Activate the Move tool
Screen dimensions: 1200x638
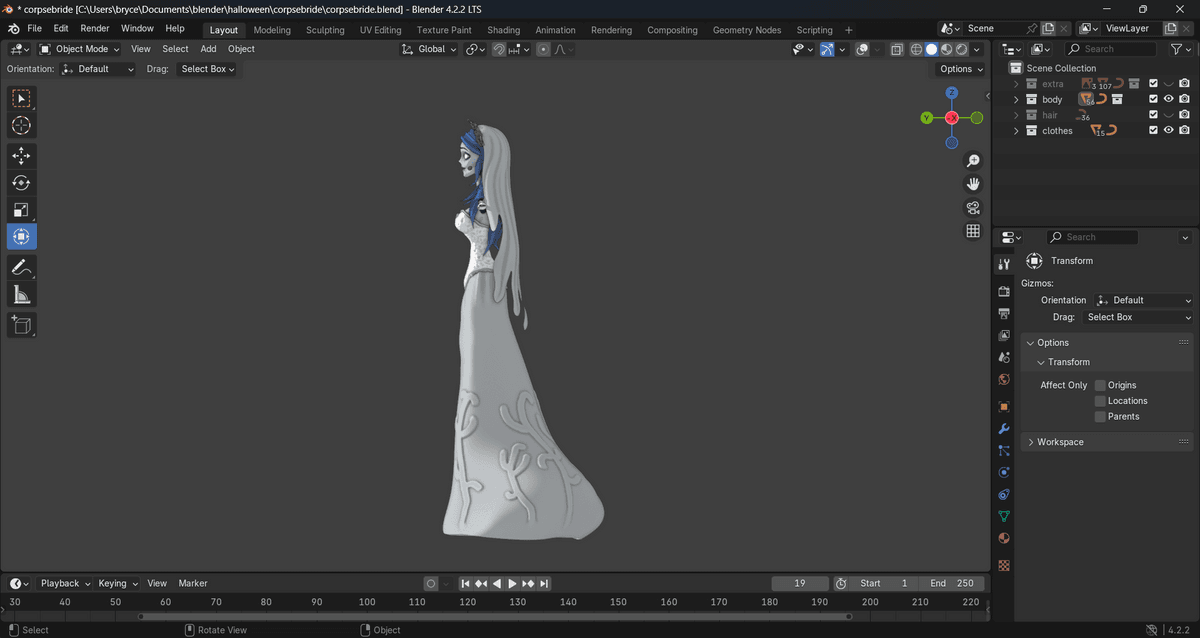point(21,156)
